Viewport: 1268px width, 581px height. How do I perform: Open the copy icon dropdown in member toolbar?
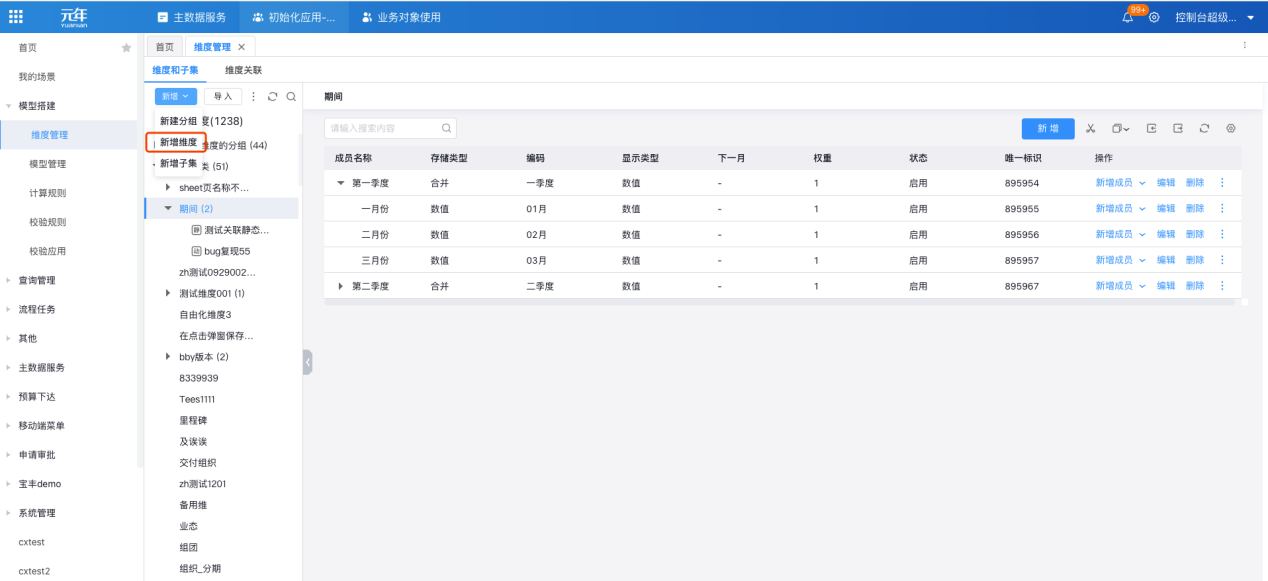click(x=1121, y=129)
